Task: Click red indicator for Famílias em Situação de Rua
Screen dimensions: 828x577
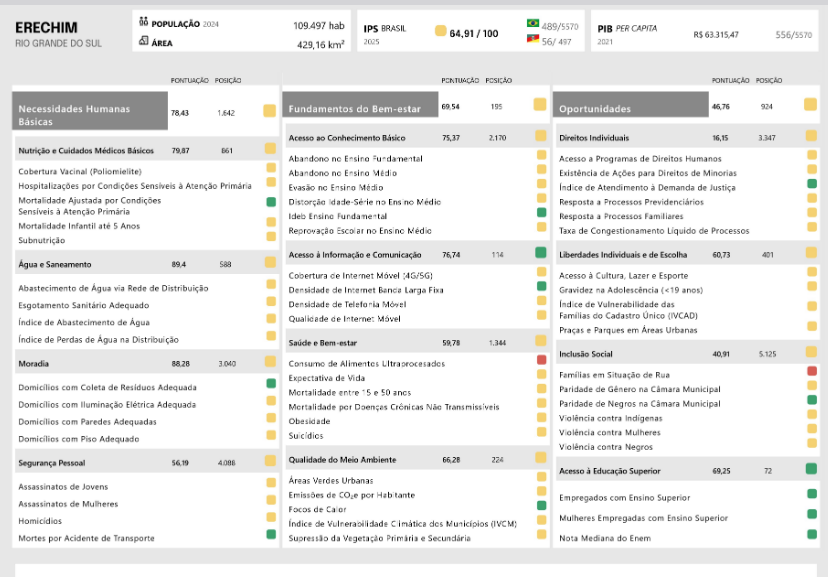Action: coord(812,371)
